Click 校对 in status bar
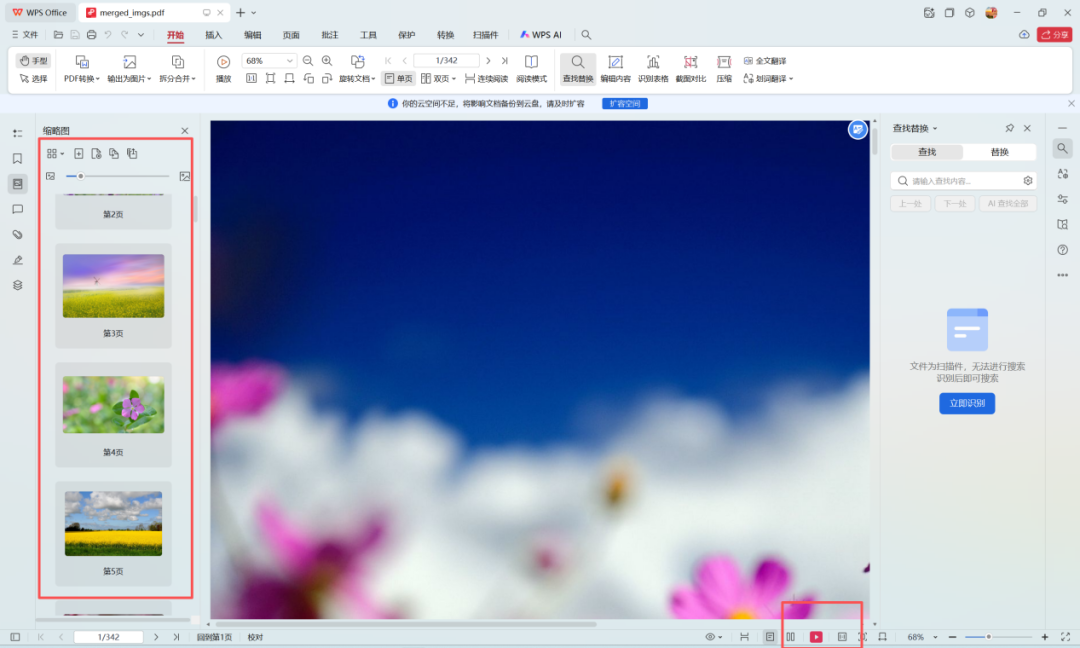1080x648 pixels. pos(255,637)
